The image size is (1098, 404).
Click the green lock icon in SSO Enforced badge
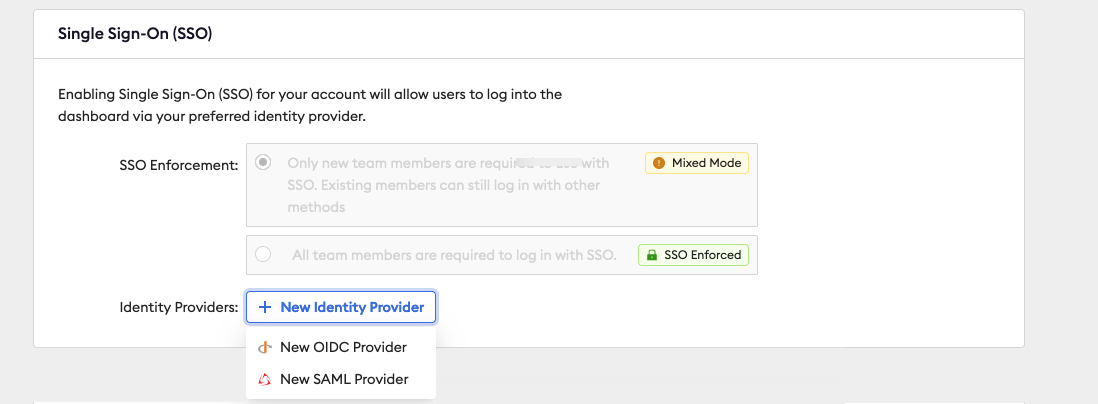click(x=651, y=255)
